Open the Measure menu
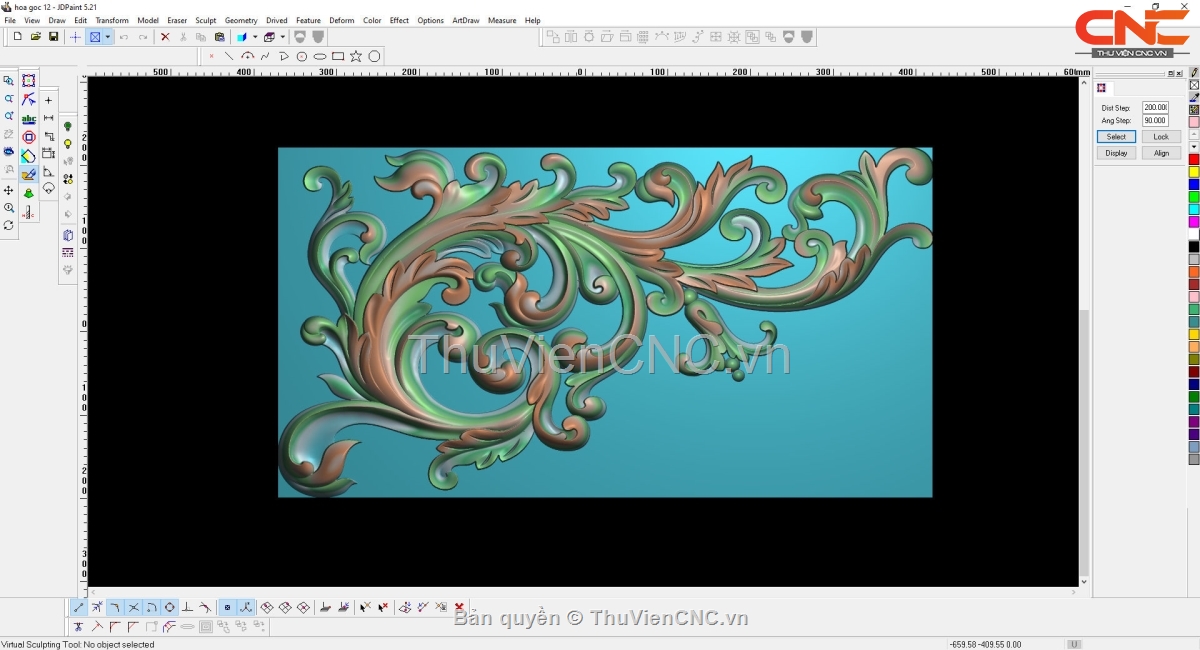 (x=502, y=20)
